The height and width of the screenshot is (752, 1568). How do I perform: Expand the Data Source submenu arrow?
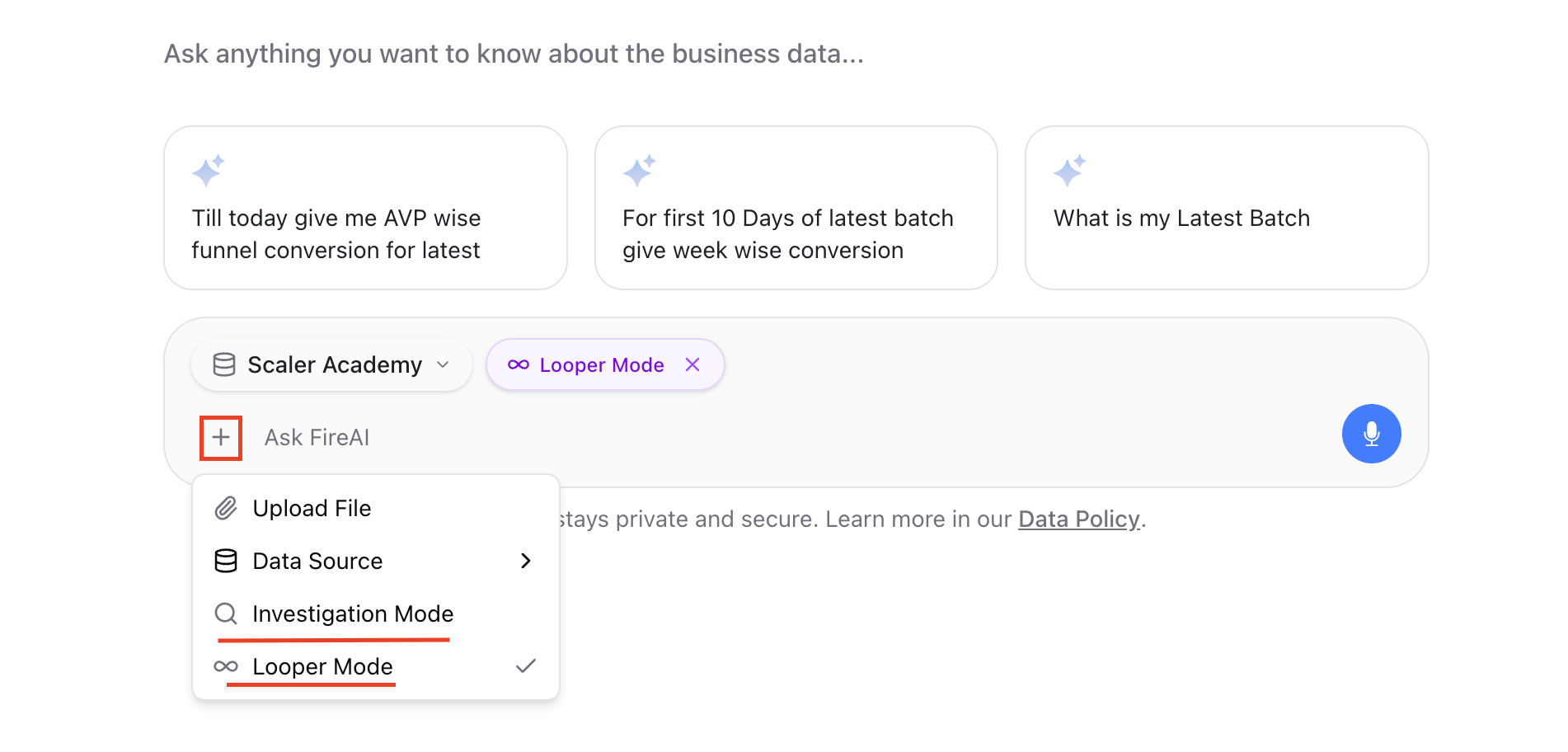pos(526,561)
